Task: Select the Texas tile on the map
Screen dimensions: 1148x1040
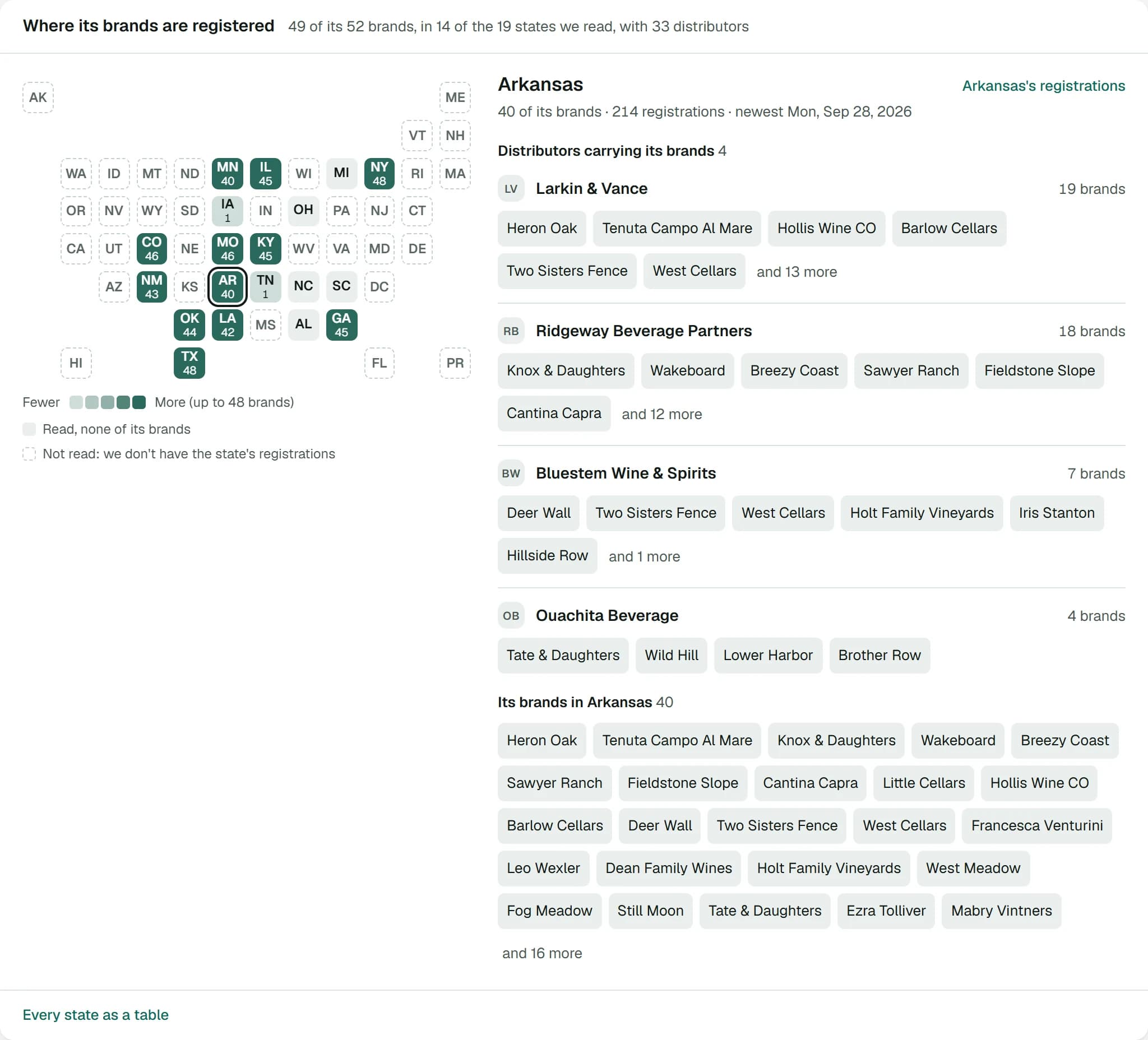Action: coord(189,363)
